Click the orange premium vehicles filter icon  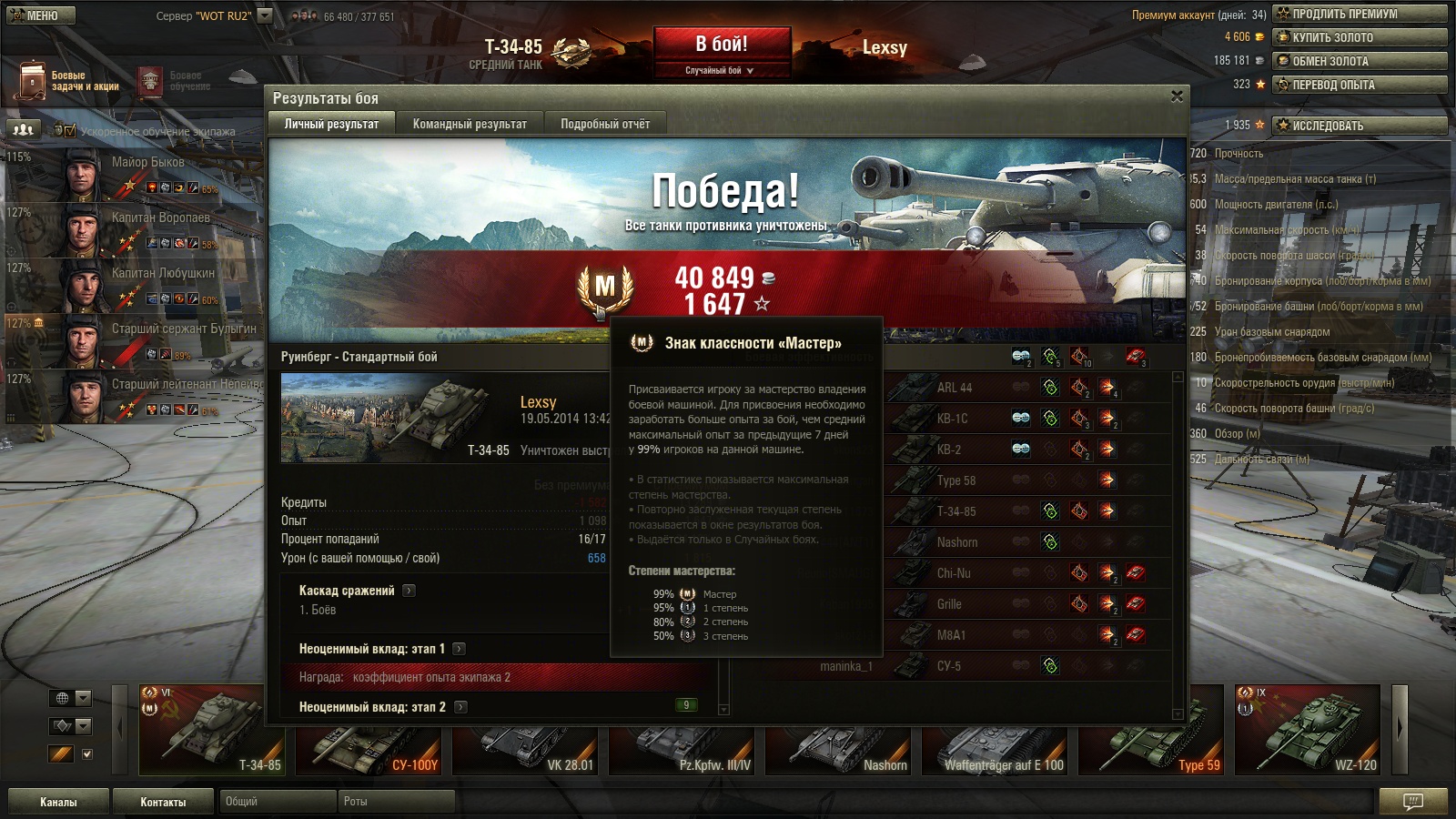pos(61,753)
